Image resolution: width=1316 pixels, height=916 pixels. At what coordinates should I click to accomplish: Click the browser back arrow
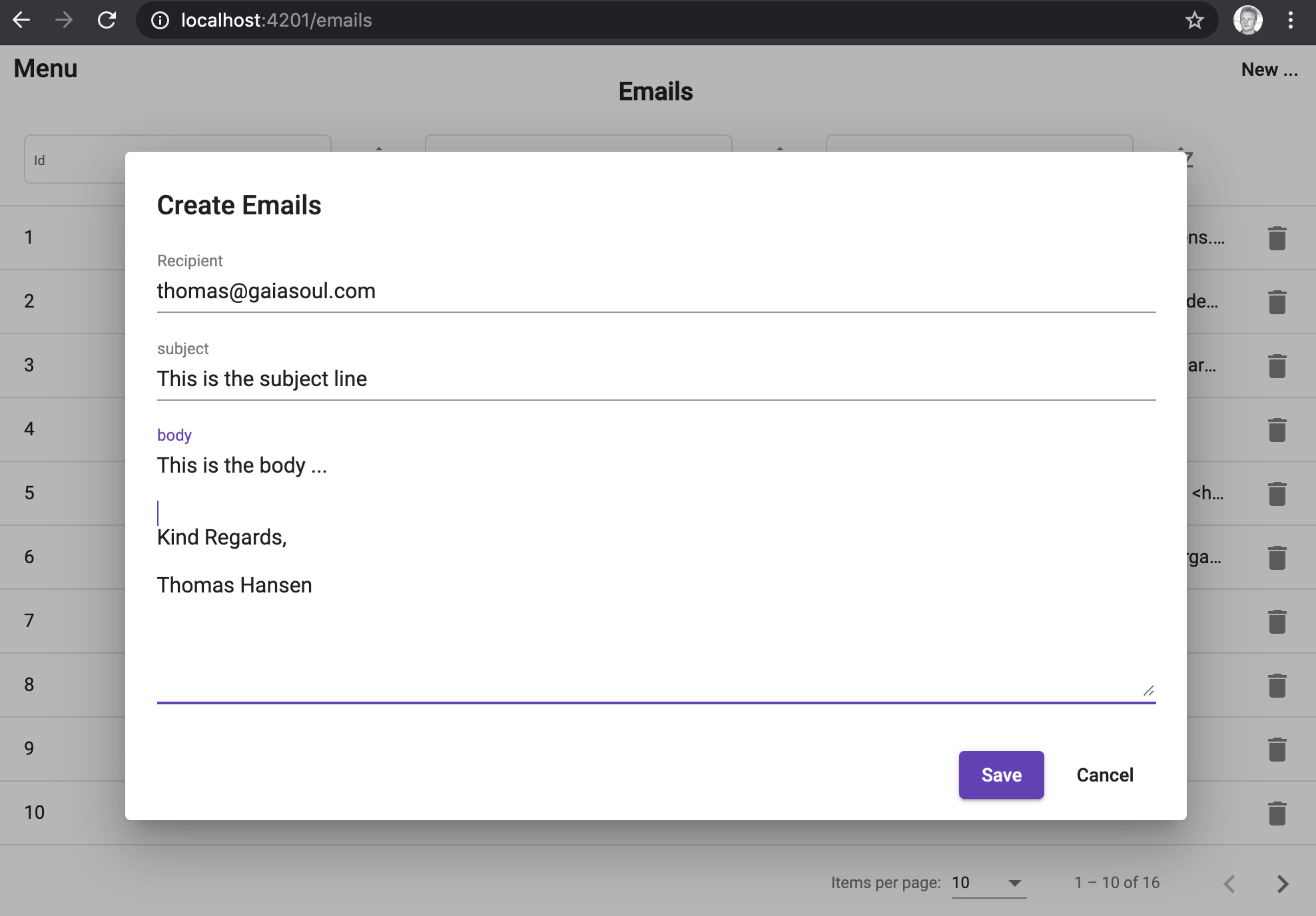pos(21,20)
